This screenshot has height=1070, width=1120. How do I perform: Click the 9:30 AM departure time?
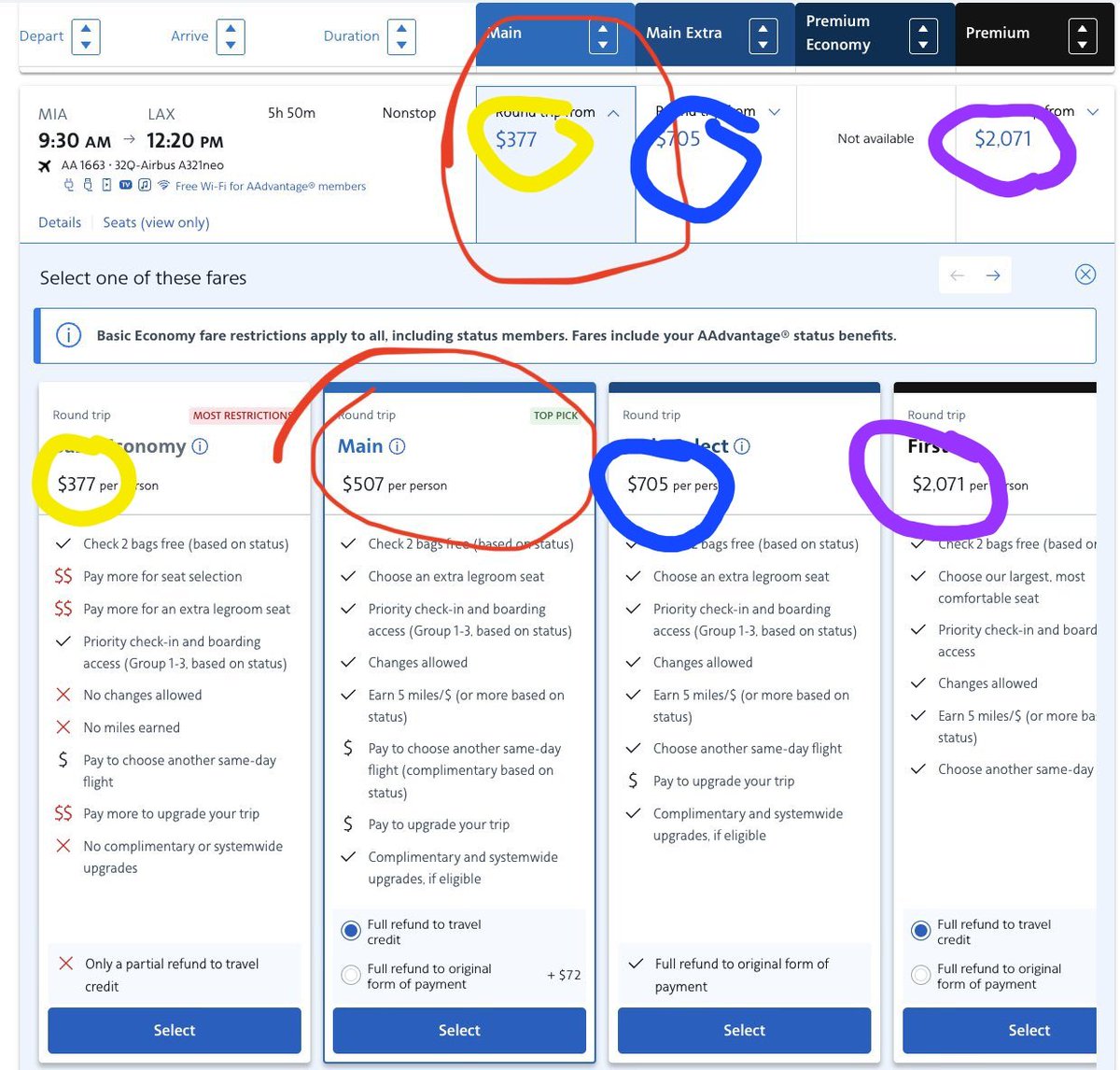[x=75, y=141]
